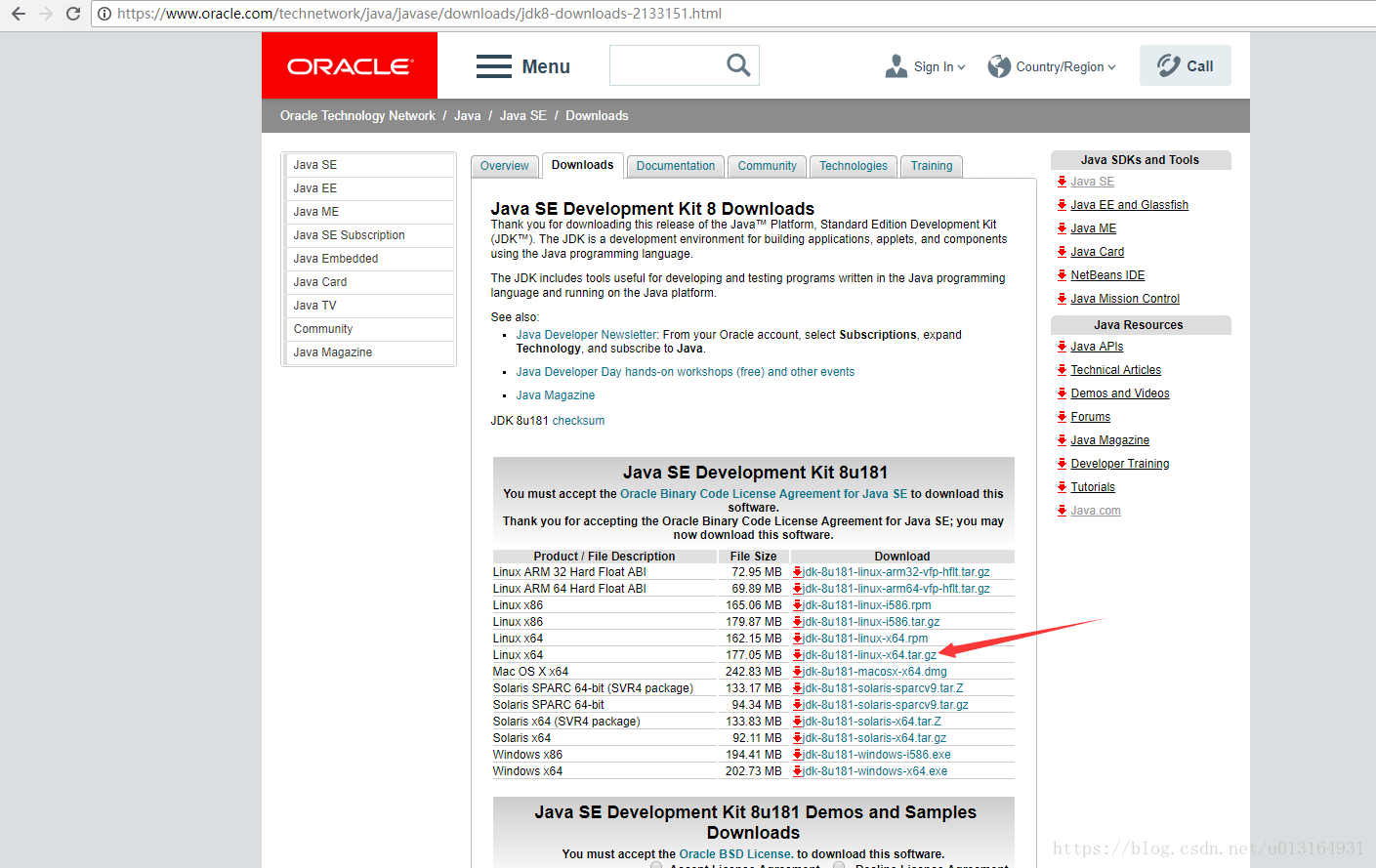Click the search magnifier icon
The width and height of the screenshot is (1376, 868).
click(738, 65)
